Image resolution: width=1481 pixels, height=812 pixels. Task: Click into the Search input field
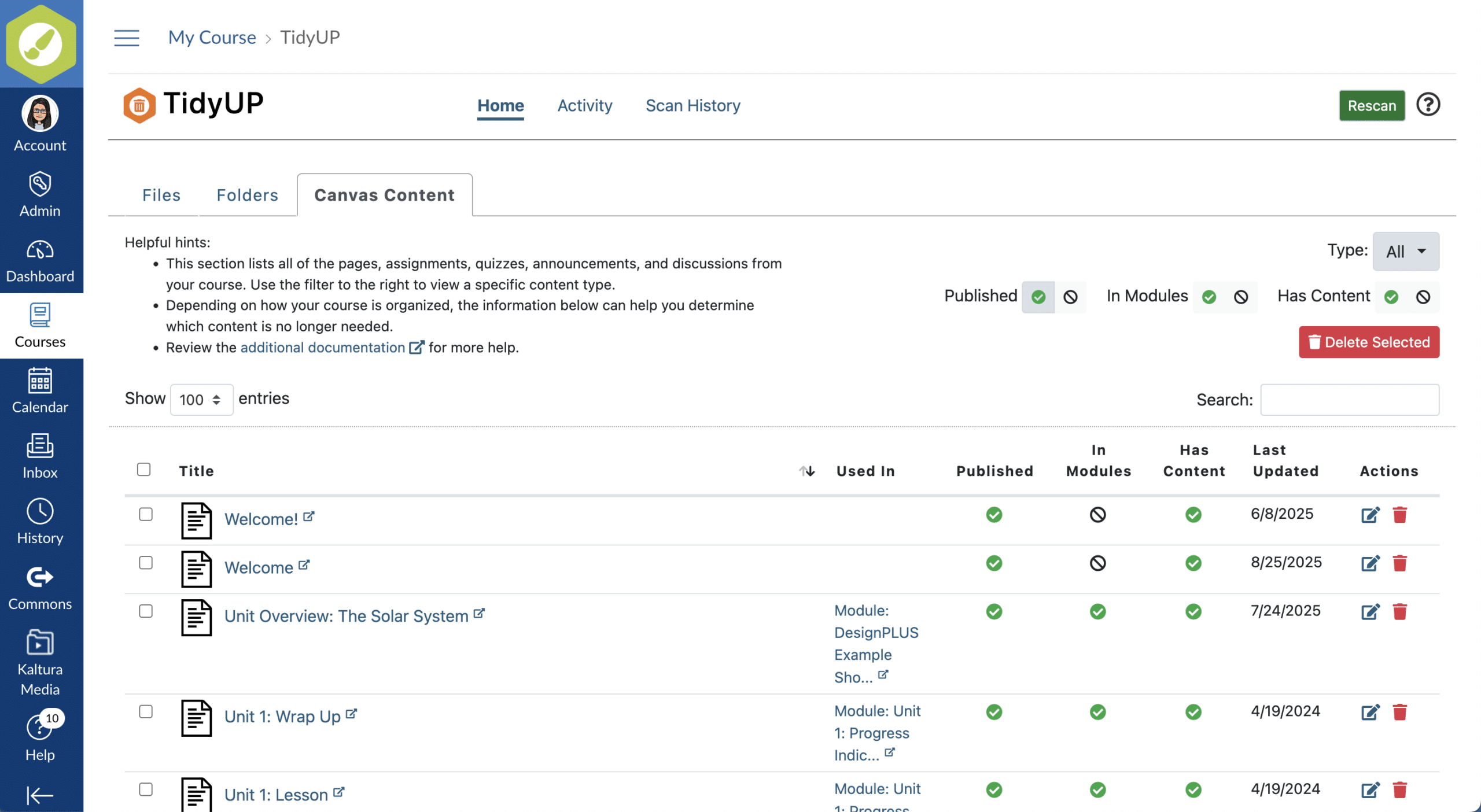click(1349, 400)
